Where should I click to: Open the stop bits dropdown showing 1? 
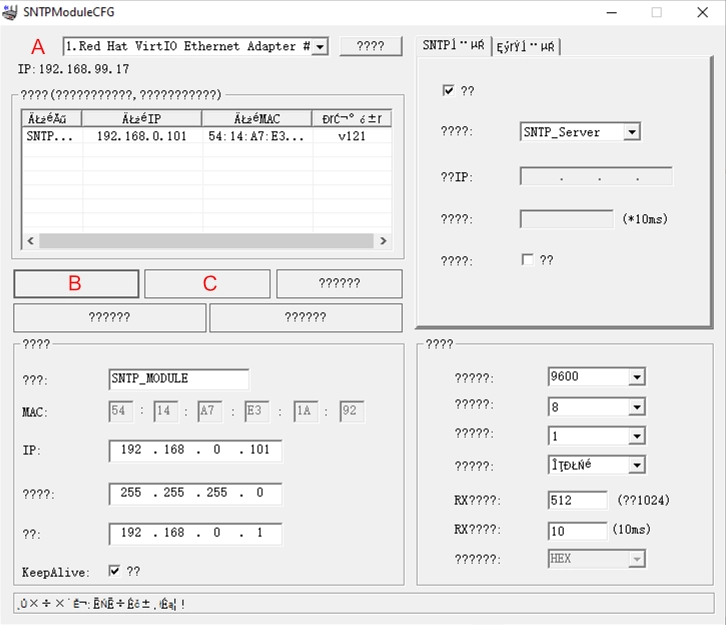click(637, 436)
